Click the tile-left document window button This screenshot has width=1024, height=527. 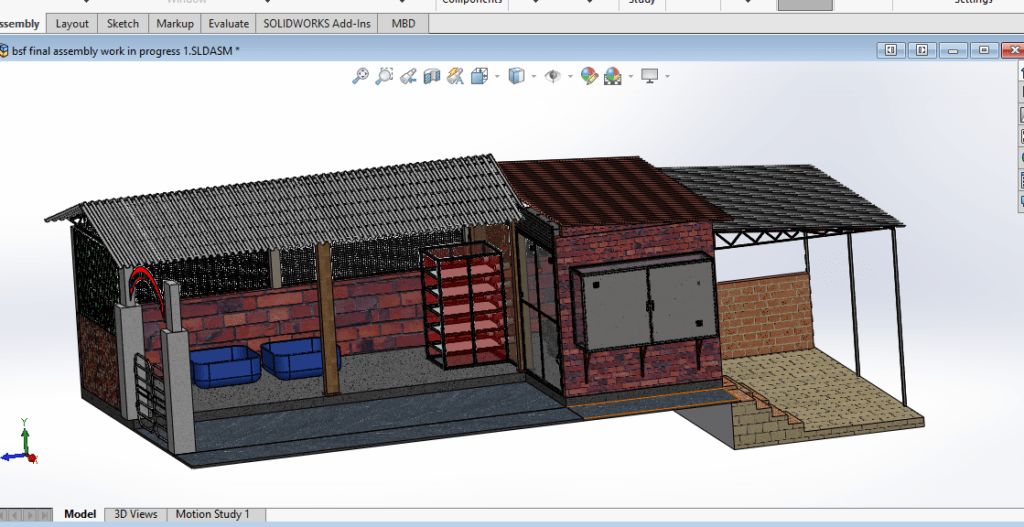889,50
